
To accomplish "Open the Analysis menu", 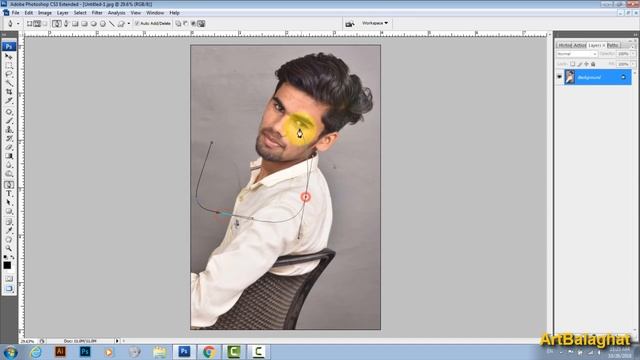I will tap(116, 13).
